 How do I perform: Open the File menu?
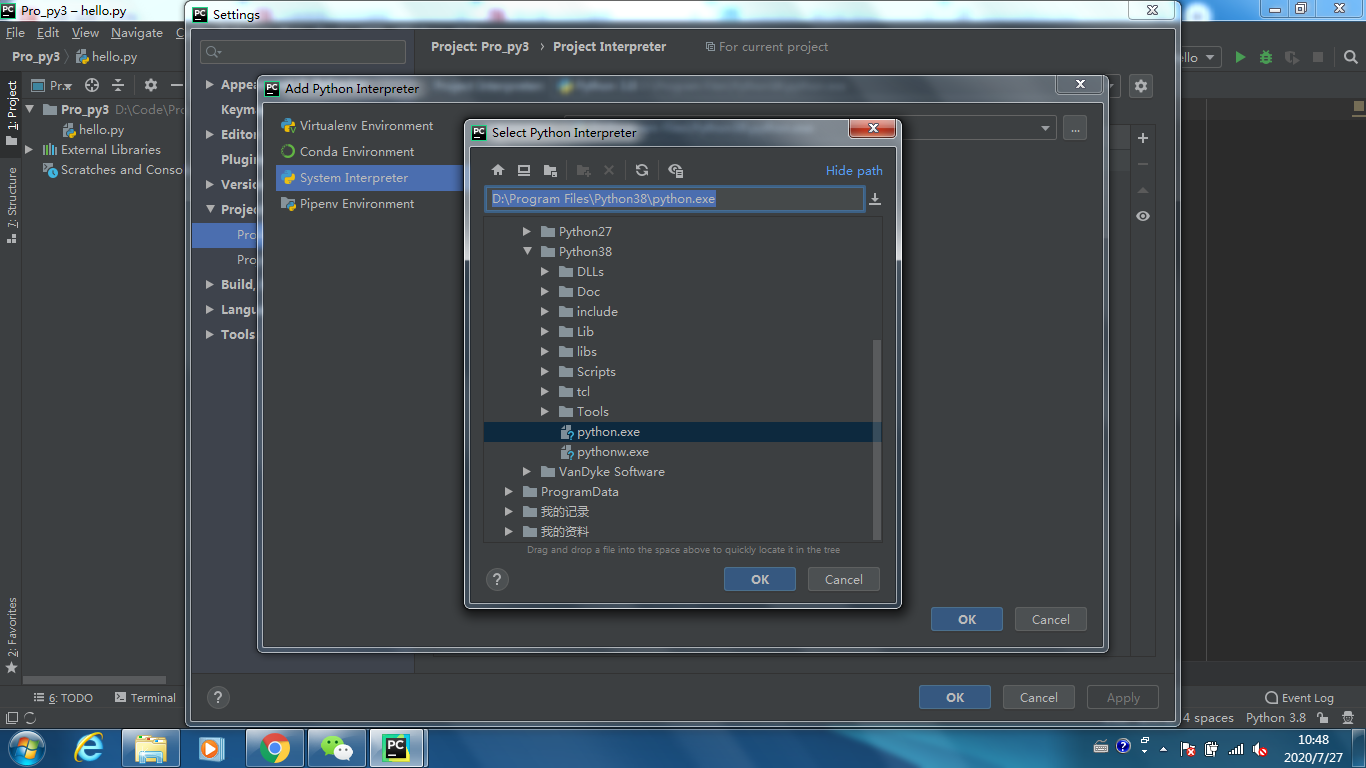pos(15,32)
